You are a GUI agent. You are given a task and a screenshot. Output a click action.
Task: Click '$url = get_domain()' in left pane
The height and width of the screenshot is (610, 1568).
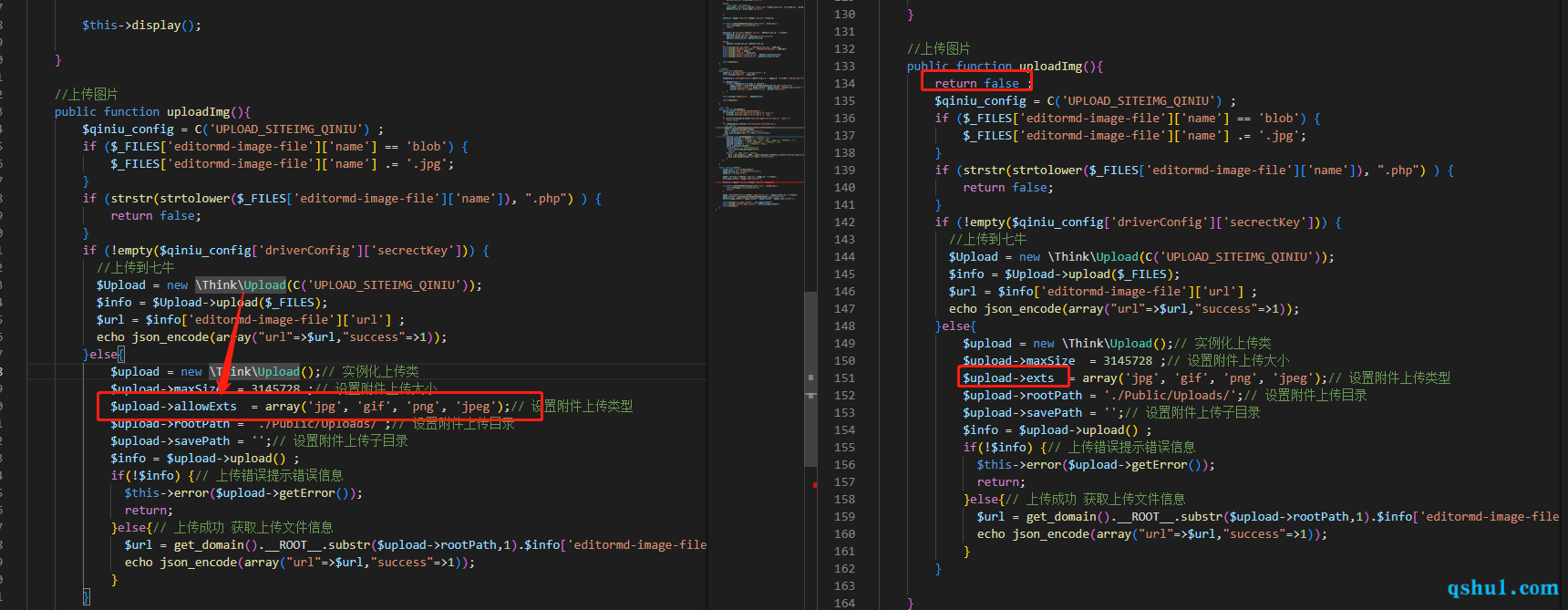191,544
